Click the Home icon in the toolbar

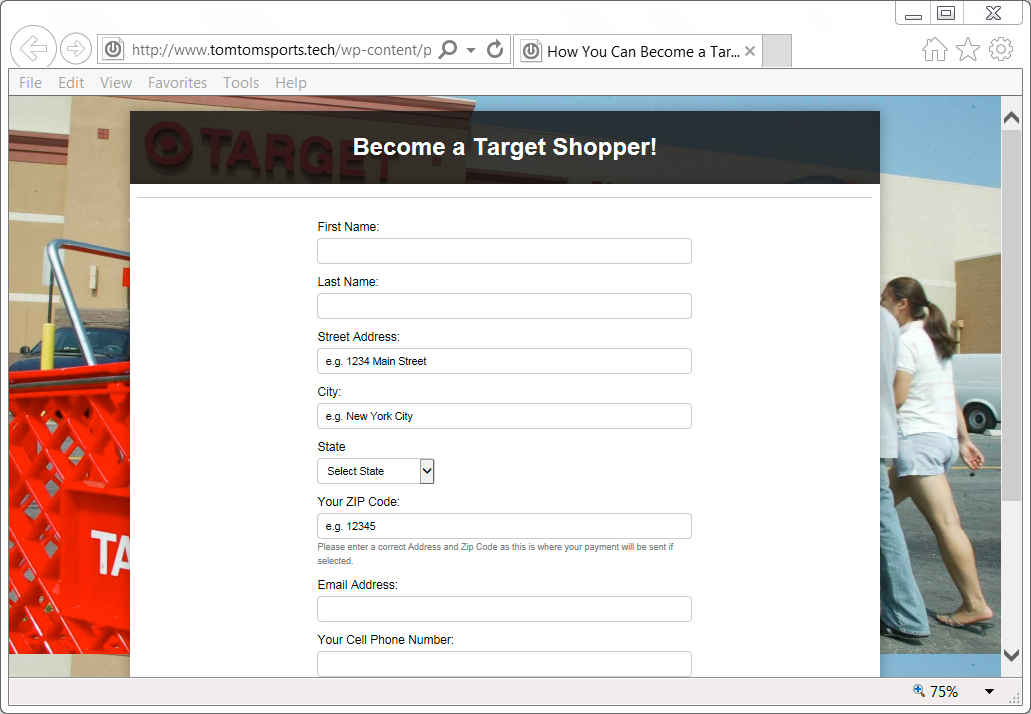point(934,49)
